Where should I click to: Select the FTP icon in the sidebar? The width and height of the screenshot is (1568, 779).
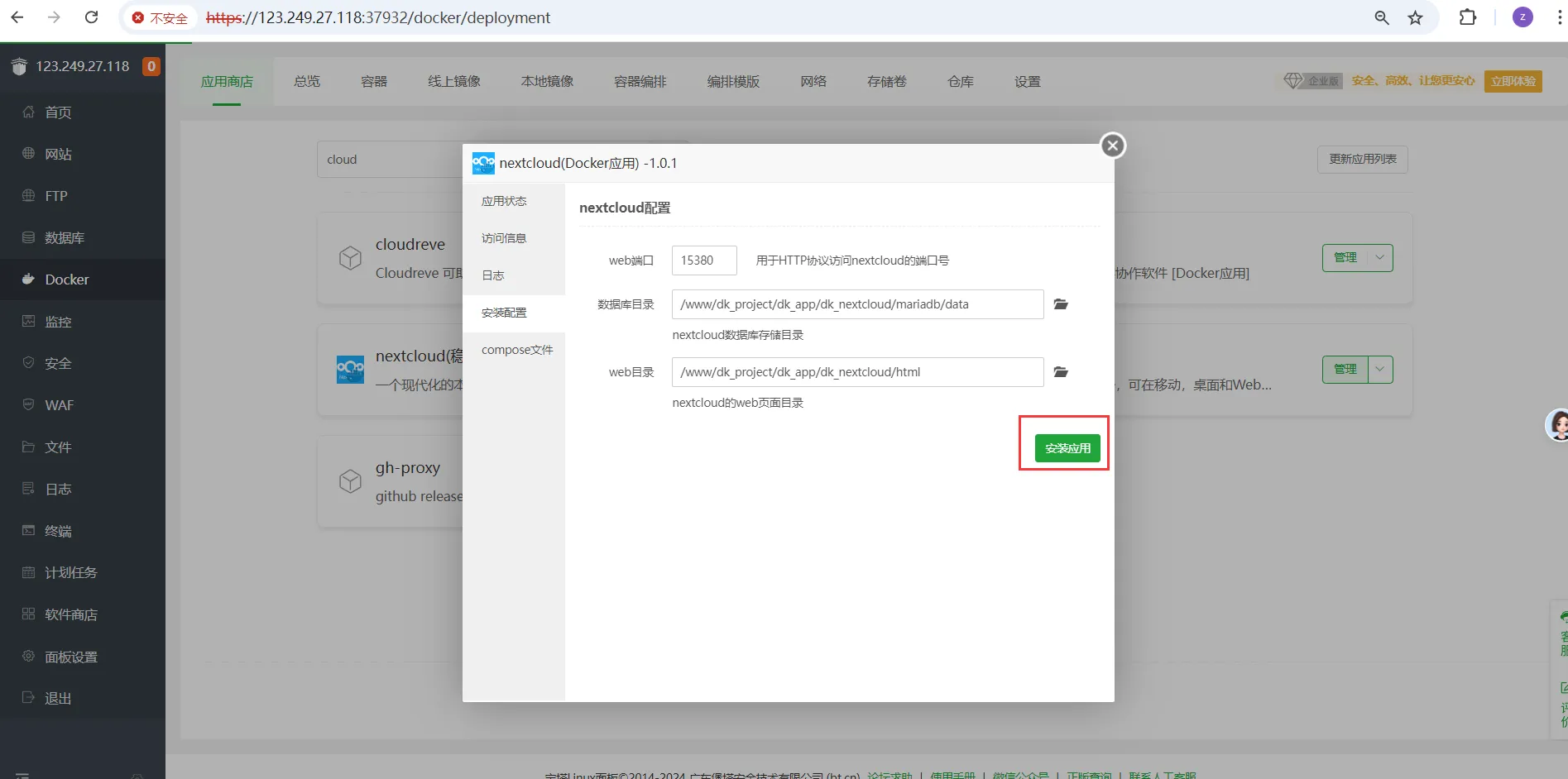pyautogui.click(x=28, y=196)
